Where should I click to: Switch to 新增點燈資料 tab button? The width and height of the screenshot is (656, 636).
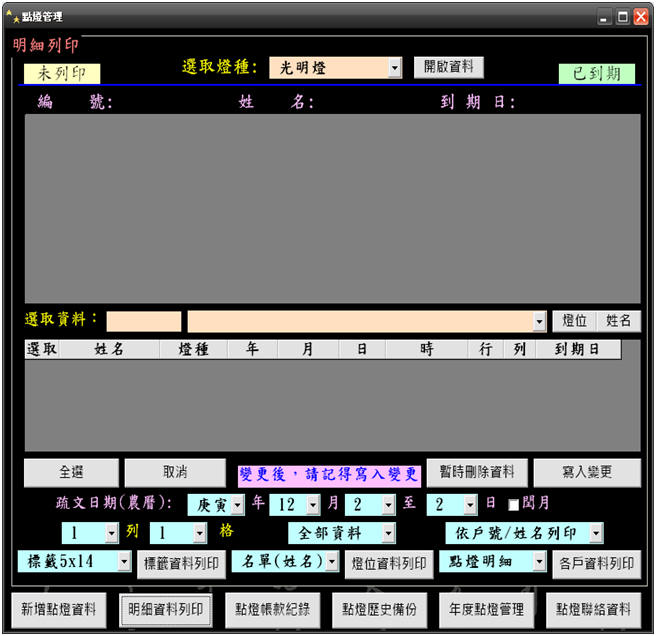(59, 610)
